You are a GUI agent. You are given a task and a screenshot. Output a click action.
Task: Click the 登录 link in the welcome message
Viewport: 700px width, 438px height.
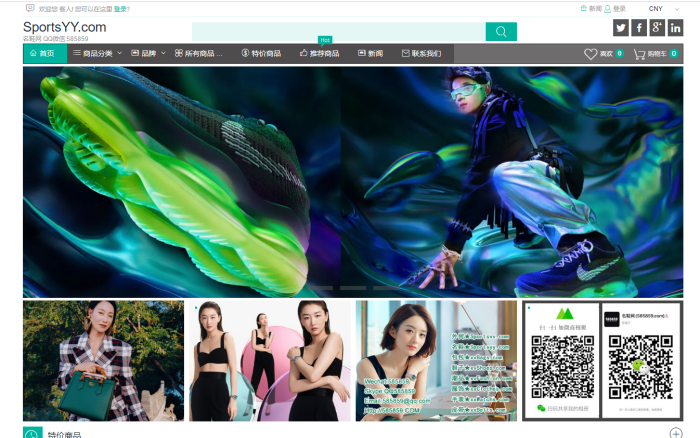pos(120,8)
